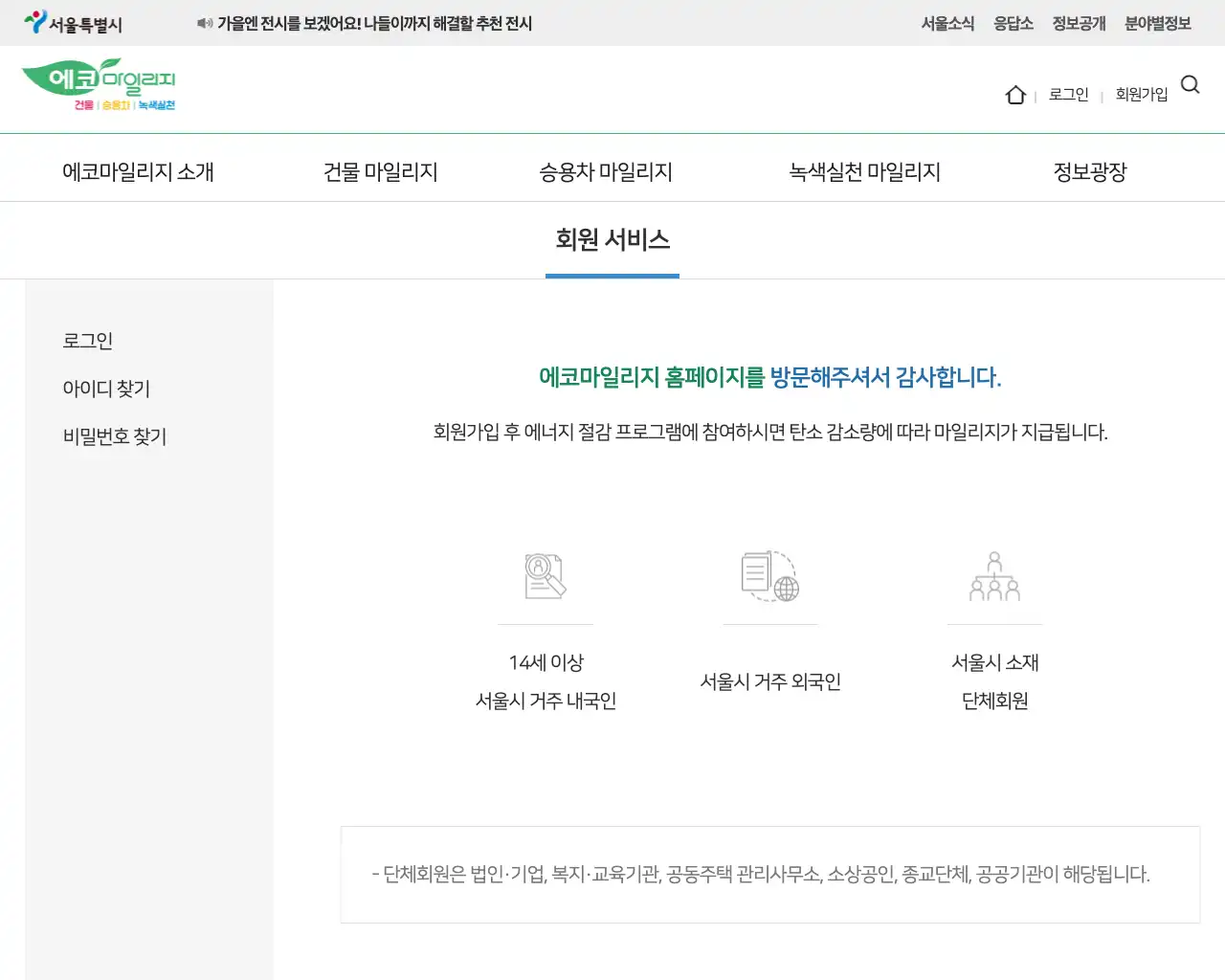Click the green 에코마일리지 홈페이지를 방문해주셔서 heading
The height and width of the screenshot is (980, 1225).
770,377
